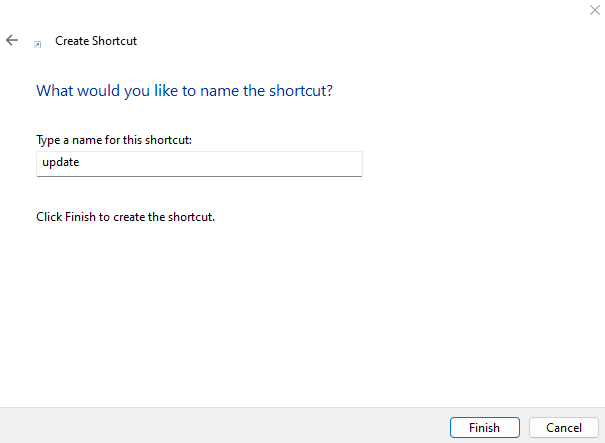Go back with the left arrow icon
The image size is (605, 443).
point(12,40)
